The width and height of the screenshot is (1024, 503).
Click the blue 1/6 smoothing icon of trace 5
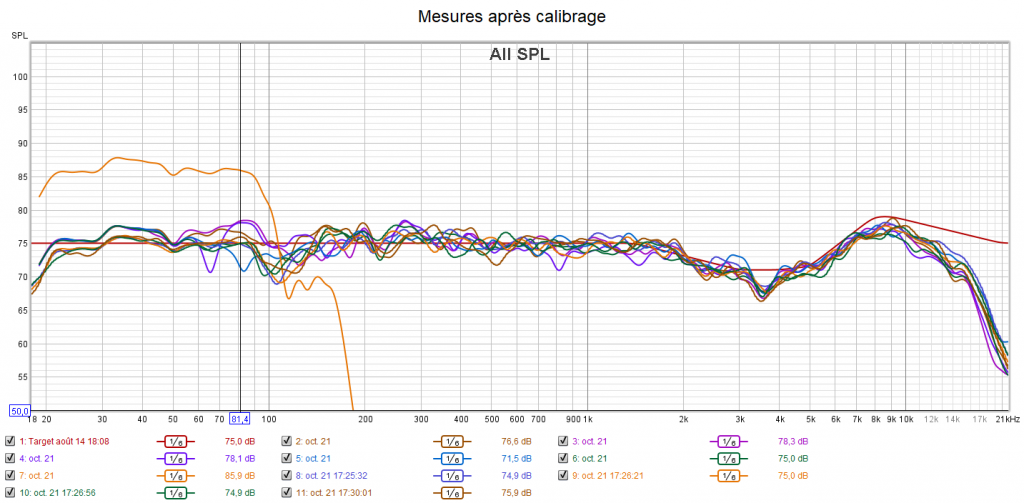[451, 458]
